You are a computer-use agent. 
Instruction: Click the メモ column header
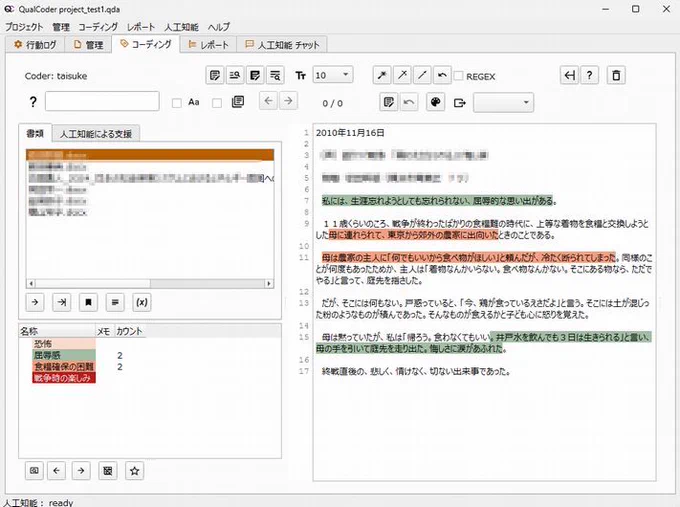coord(103,331)
